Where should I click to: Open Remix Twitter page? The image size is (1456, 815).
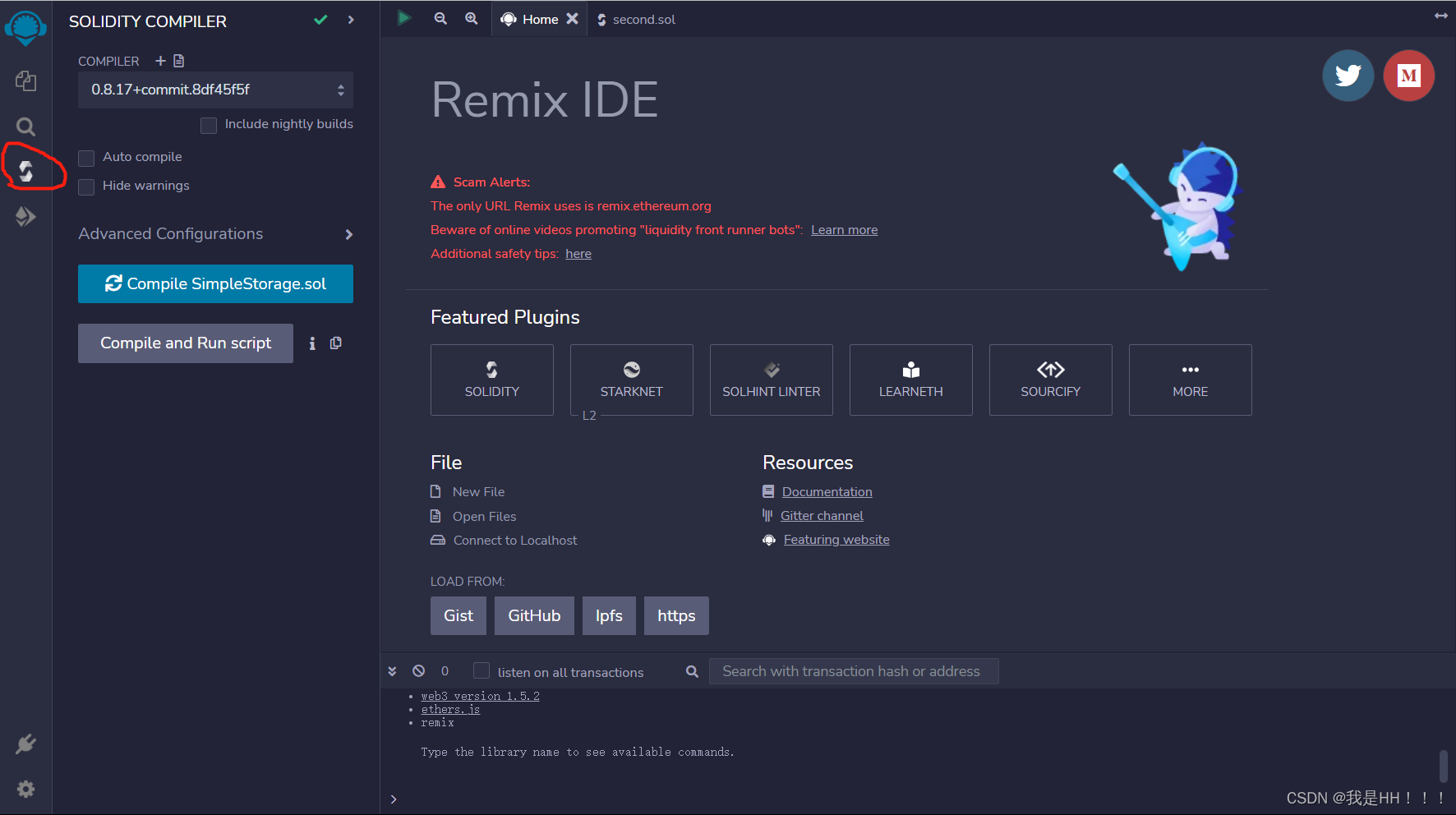pos(1348,76)
